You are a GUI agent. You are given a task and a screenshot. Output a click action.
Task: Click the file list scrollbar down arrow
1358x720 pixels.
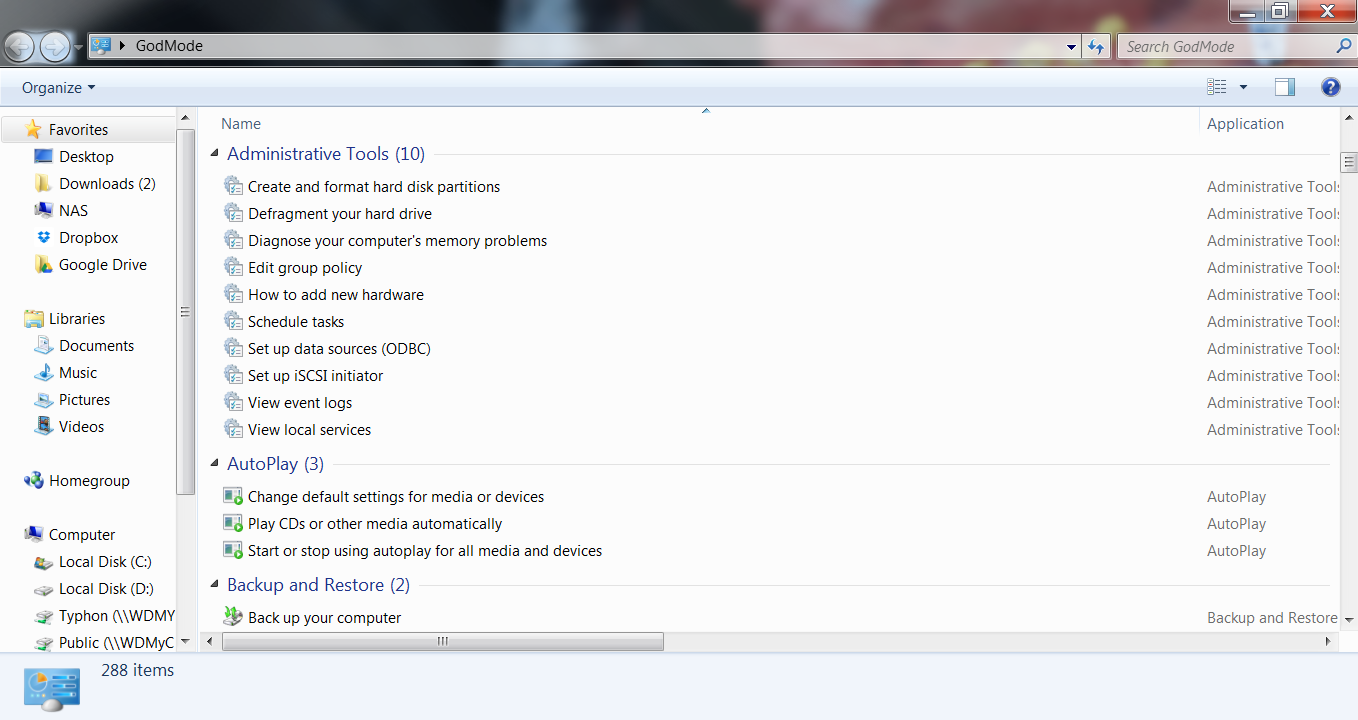point(1349,619)
